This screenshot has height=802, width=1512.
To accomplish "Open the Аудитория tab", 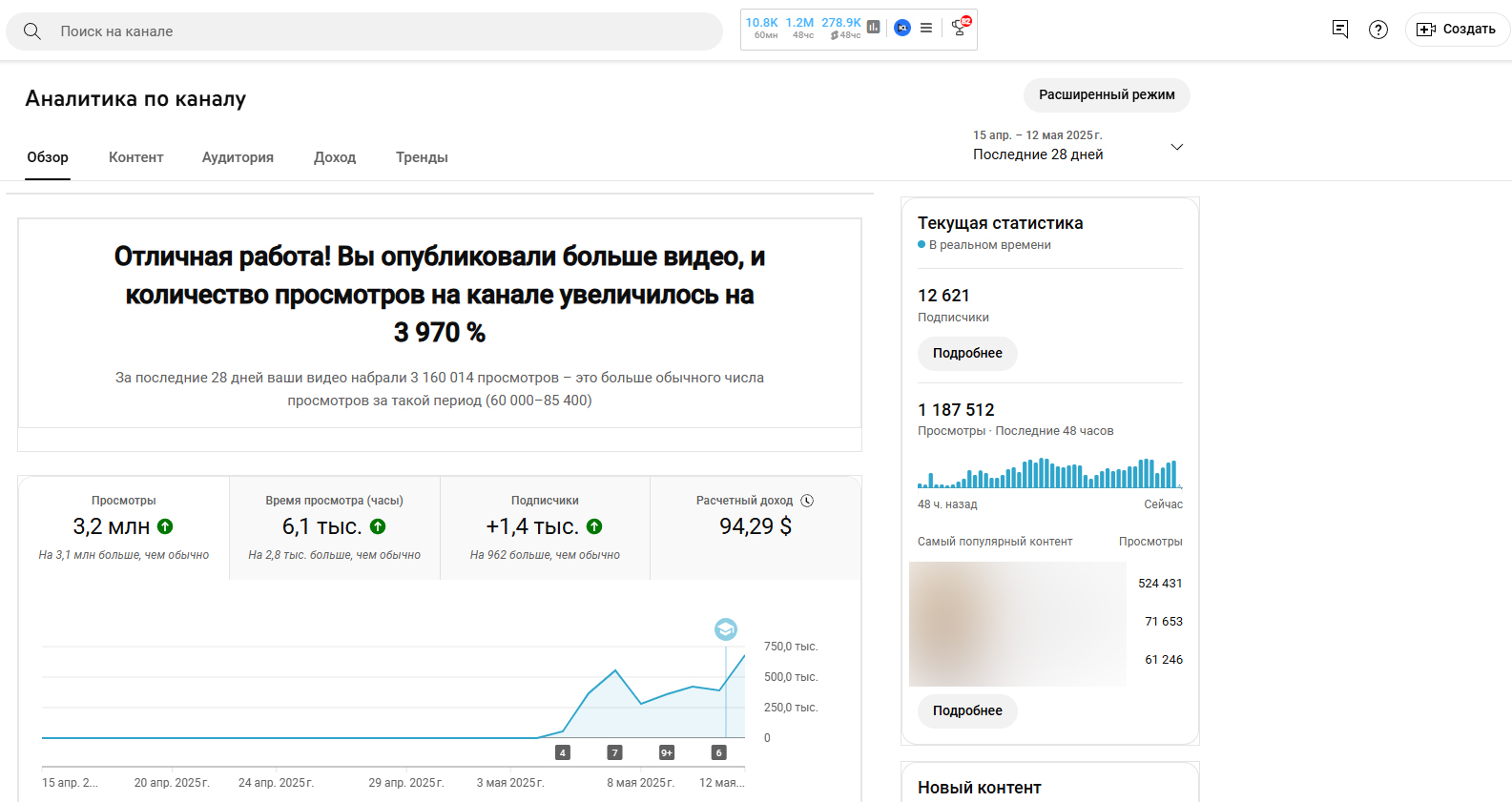I will tap(238, 157).
